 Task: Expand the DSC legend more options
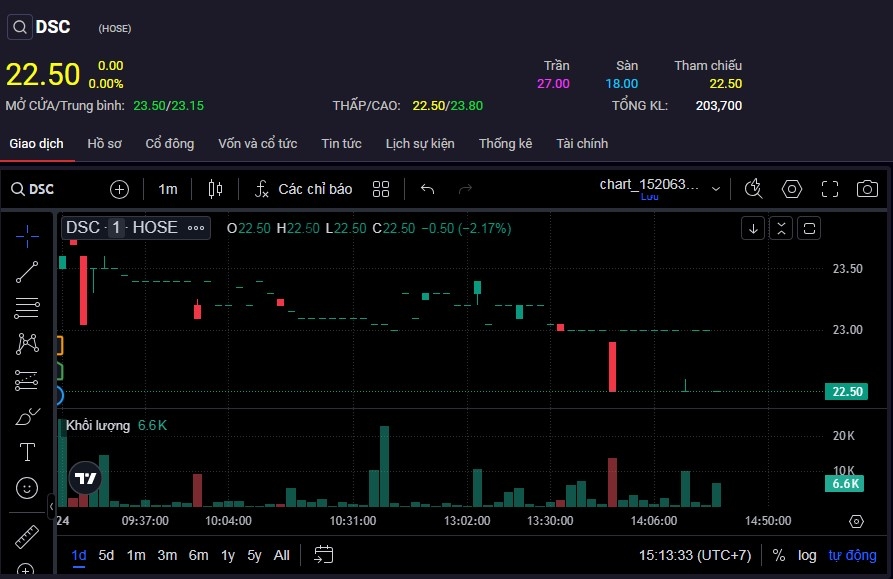tap(197, 228)
